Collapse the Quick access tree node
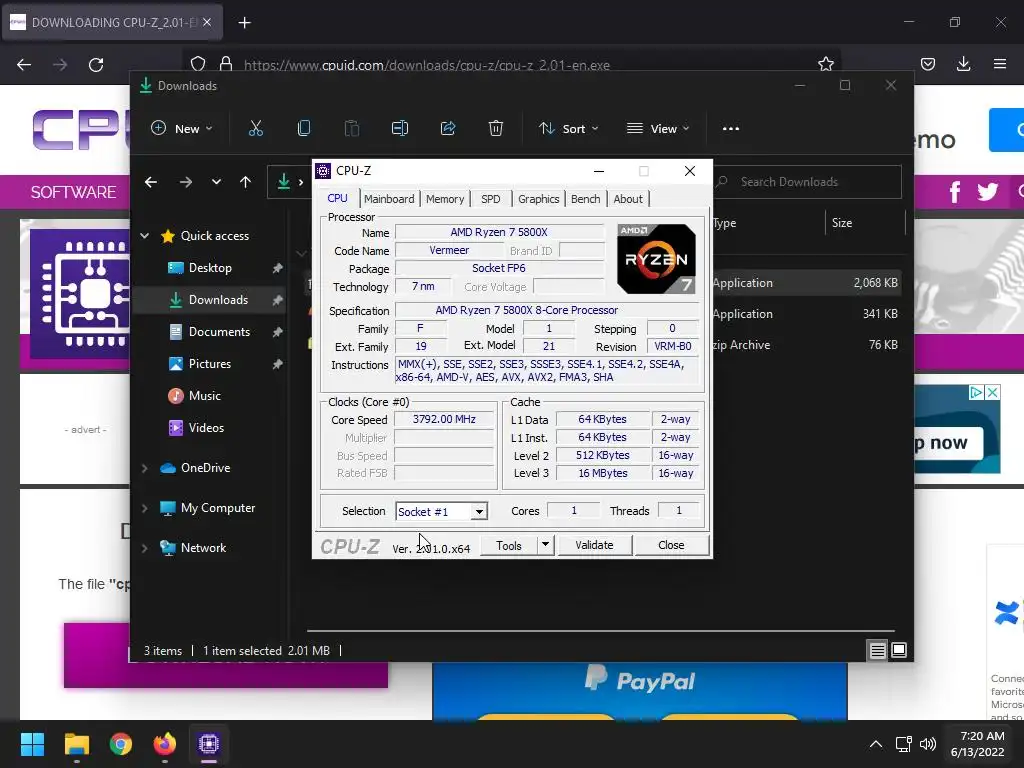Screen dimensions: 1024x768 click(144, 236)
